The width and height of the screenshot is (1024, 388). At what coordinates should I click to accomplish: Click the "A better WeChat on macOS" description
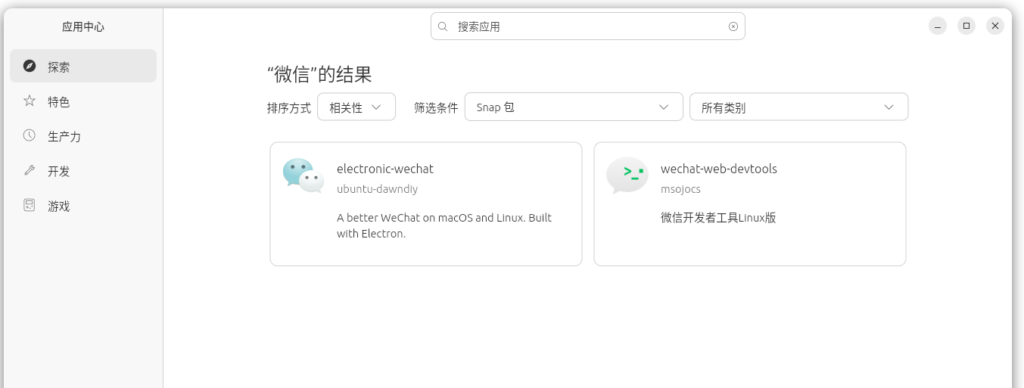tap(444, 225)
